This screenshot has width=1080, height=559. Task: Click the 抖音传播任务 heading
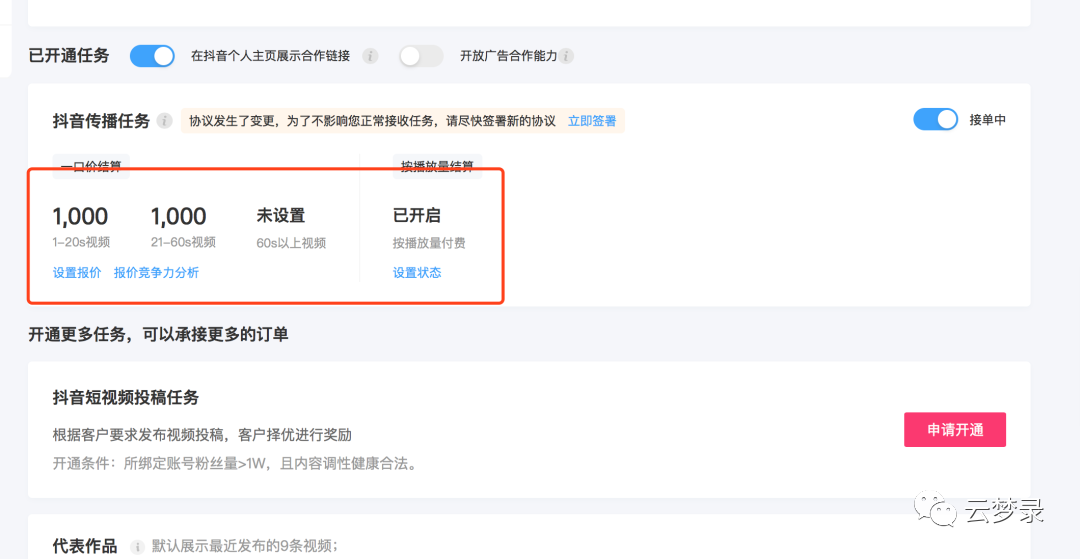(101, 121)
